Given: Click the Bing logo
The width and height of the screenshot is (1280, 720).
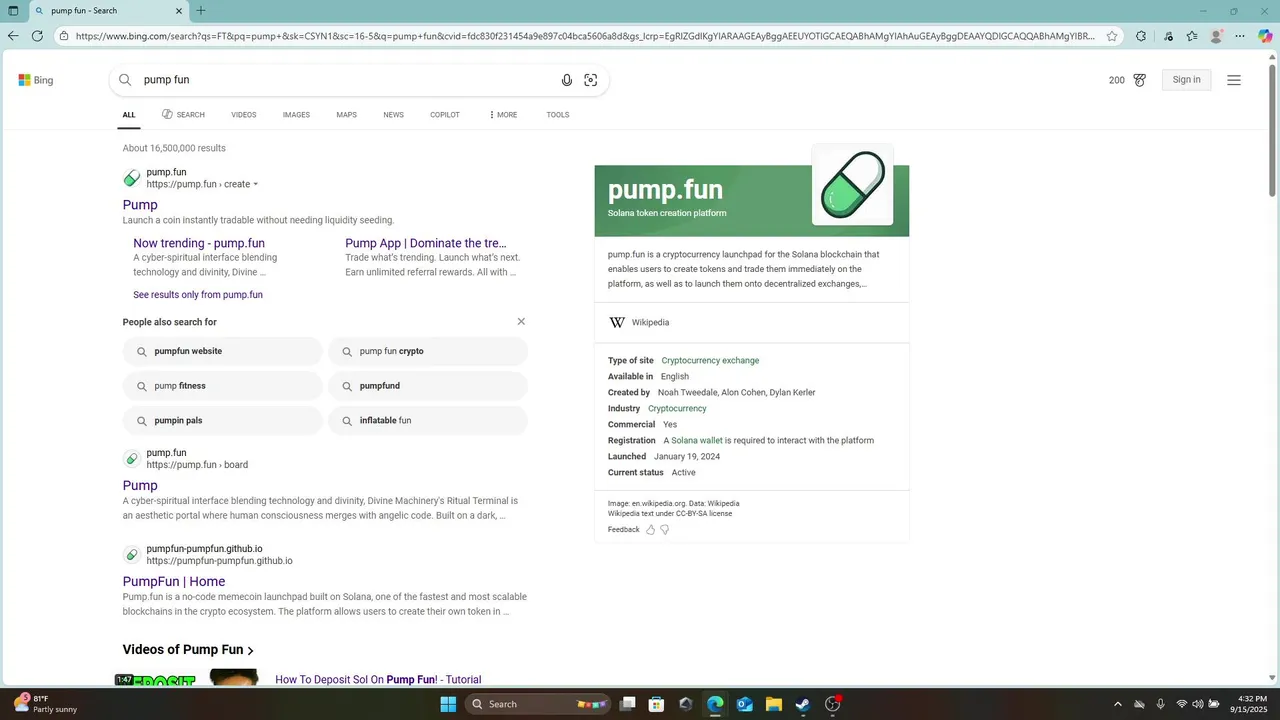Looking at the screenshot, I should (36, 80).
